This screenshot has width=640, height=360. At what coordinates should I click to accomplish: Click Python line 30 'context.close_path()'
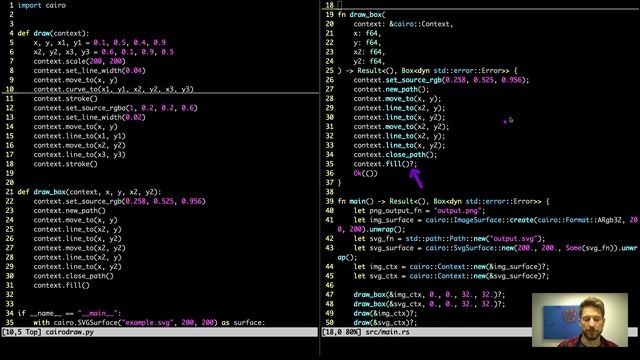[x=73, y=276]
